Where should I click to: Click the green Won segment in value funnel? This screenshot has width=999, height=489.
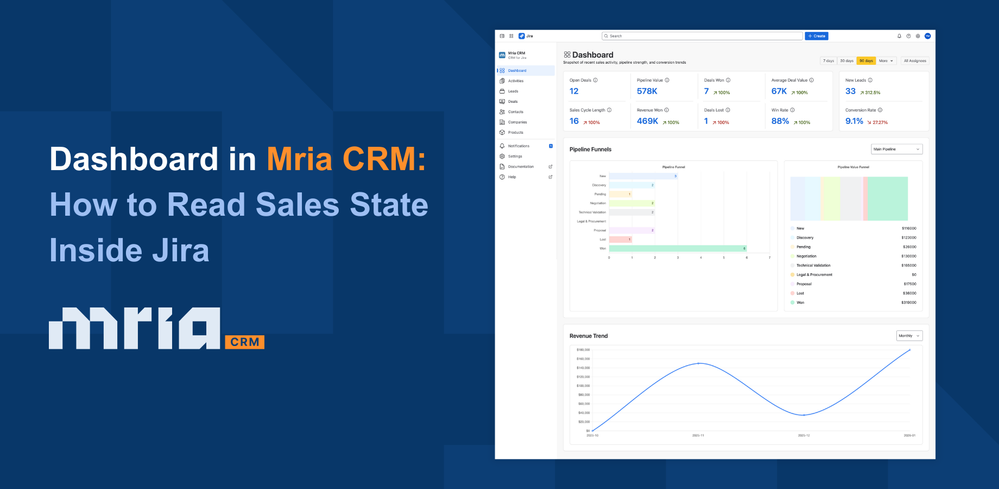(888, 199)
